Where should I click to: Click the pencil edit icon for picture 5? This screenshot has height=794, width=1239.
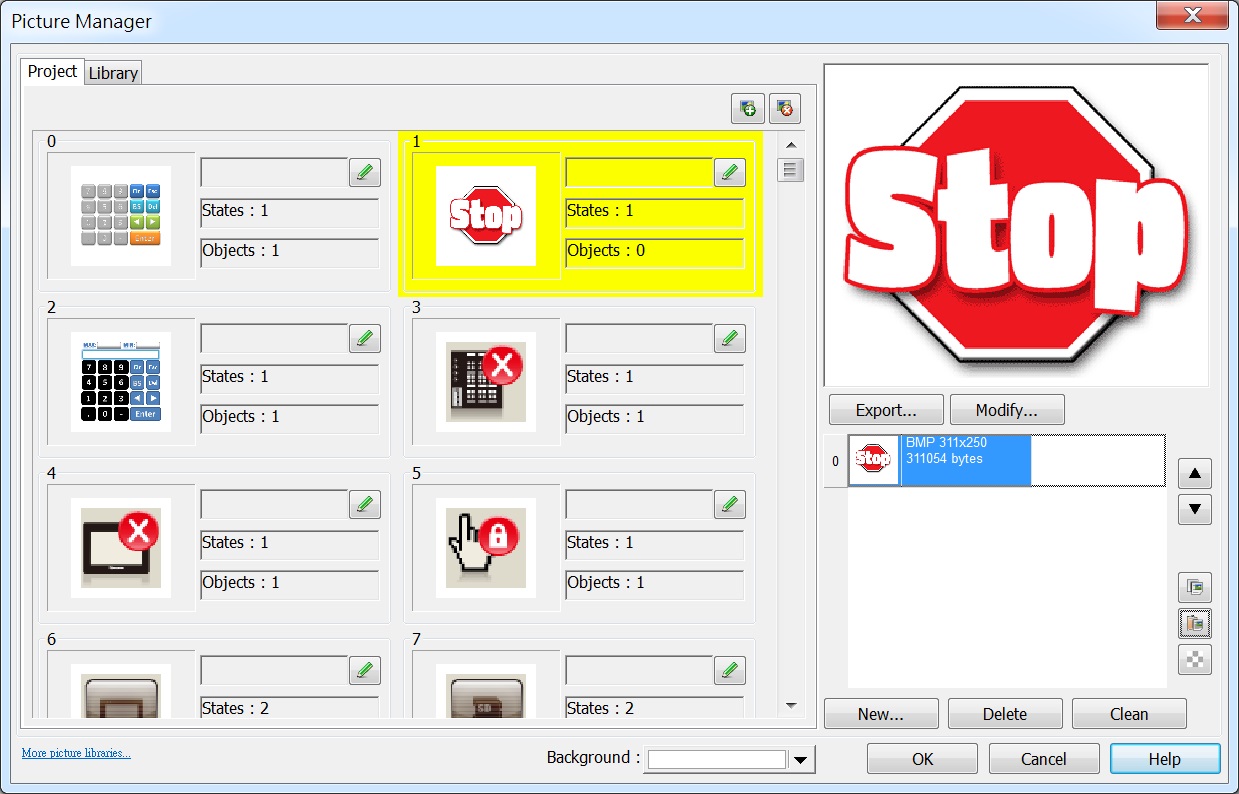point(730,504)
